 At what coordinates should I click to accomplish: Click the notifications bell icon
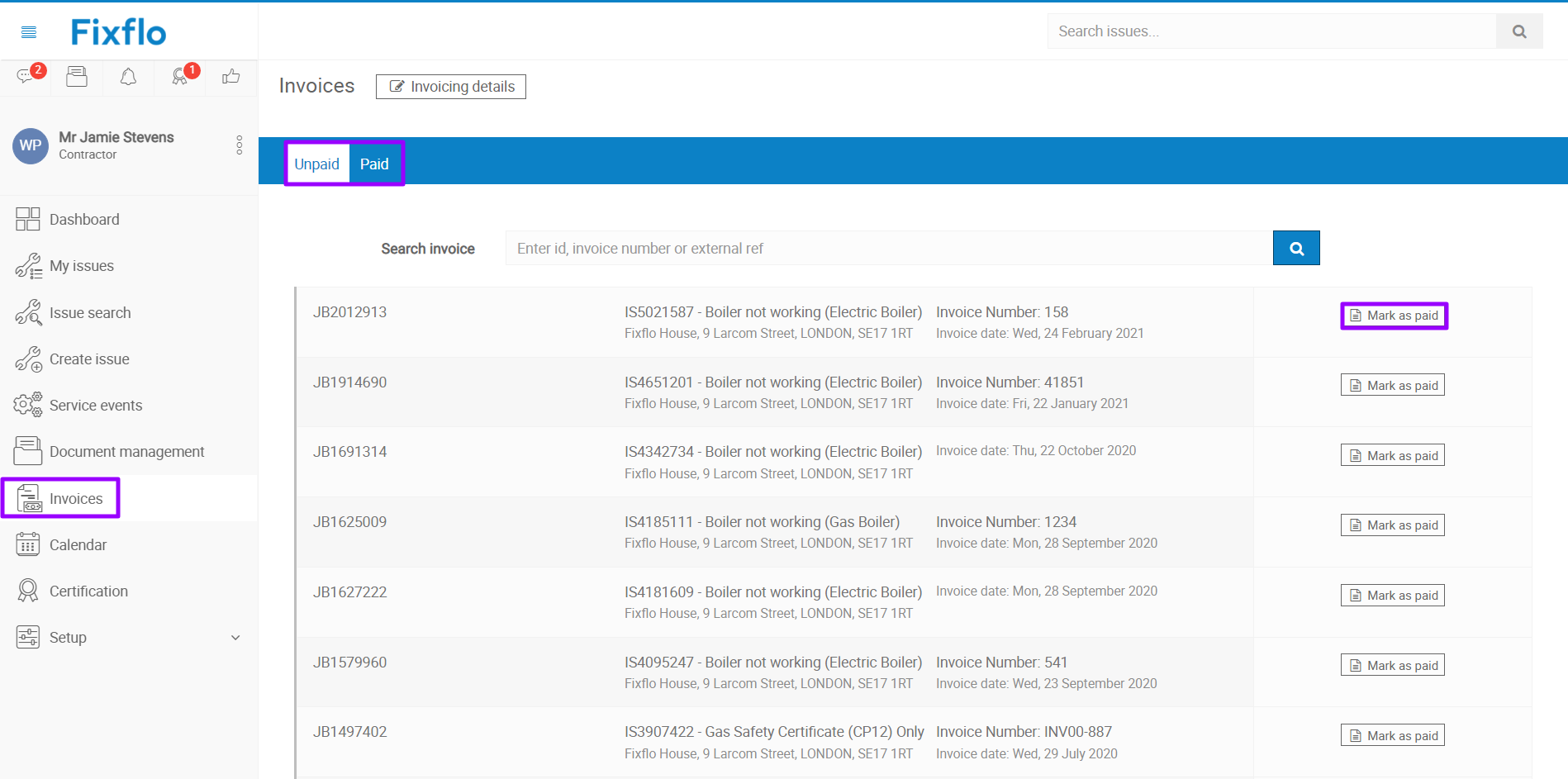point(128,76)
